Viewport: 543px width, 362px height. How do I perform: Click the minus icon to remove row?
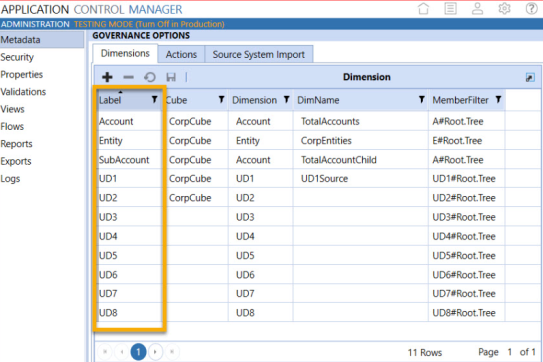coord(128,77)
